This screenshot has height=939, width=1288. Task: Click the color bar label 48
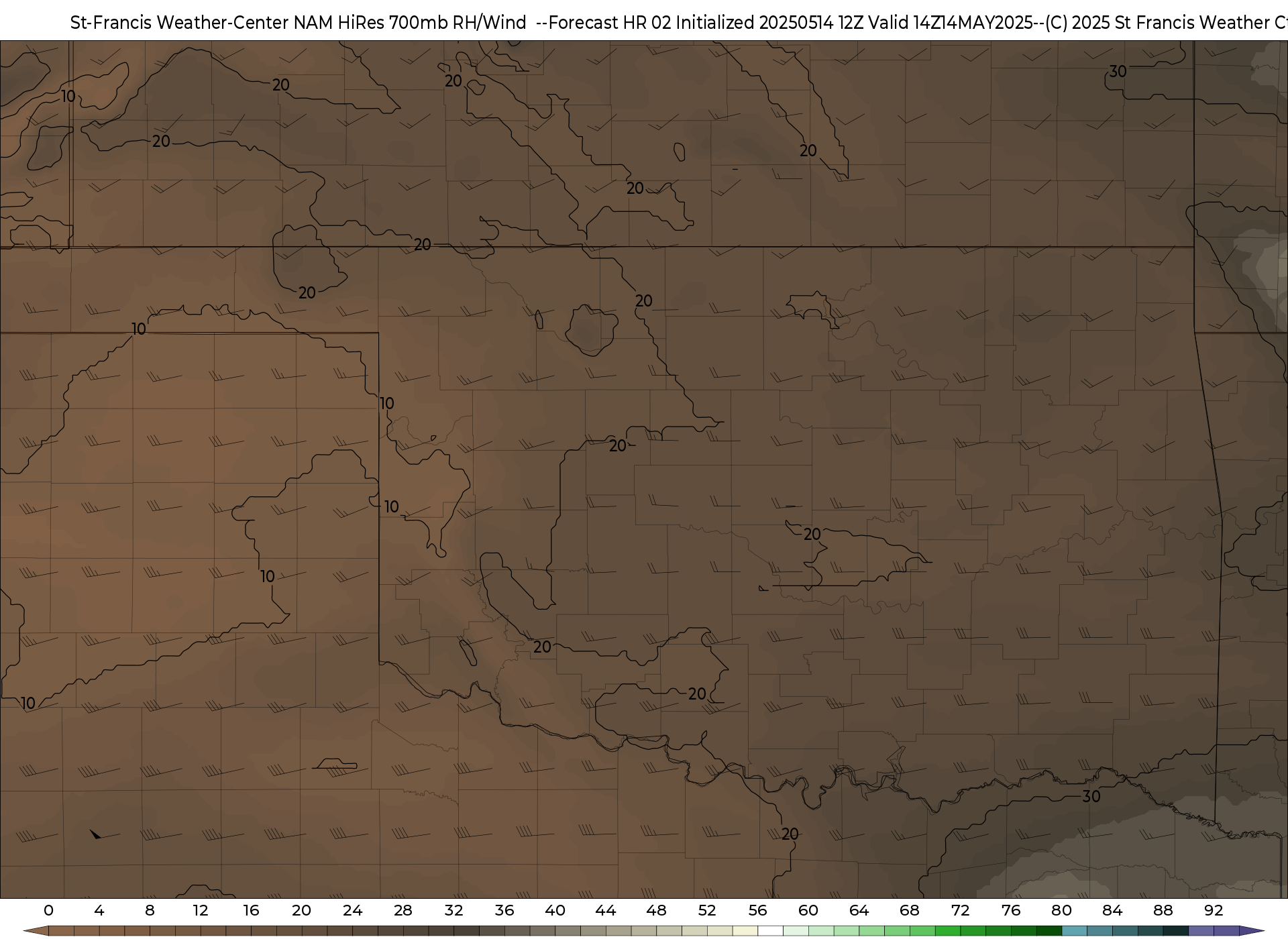(x=657, y=910)
